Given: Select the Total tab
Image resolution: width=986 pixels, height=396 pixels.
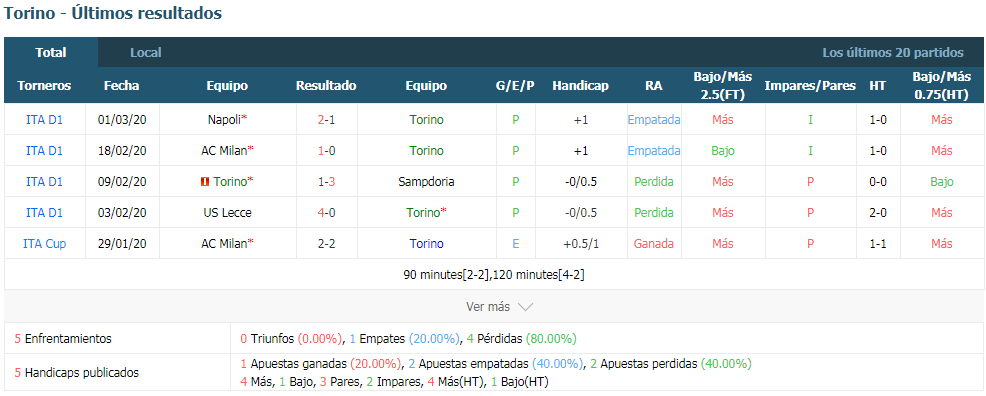Looking at the screenshot, I should pos(51,53).
